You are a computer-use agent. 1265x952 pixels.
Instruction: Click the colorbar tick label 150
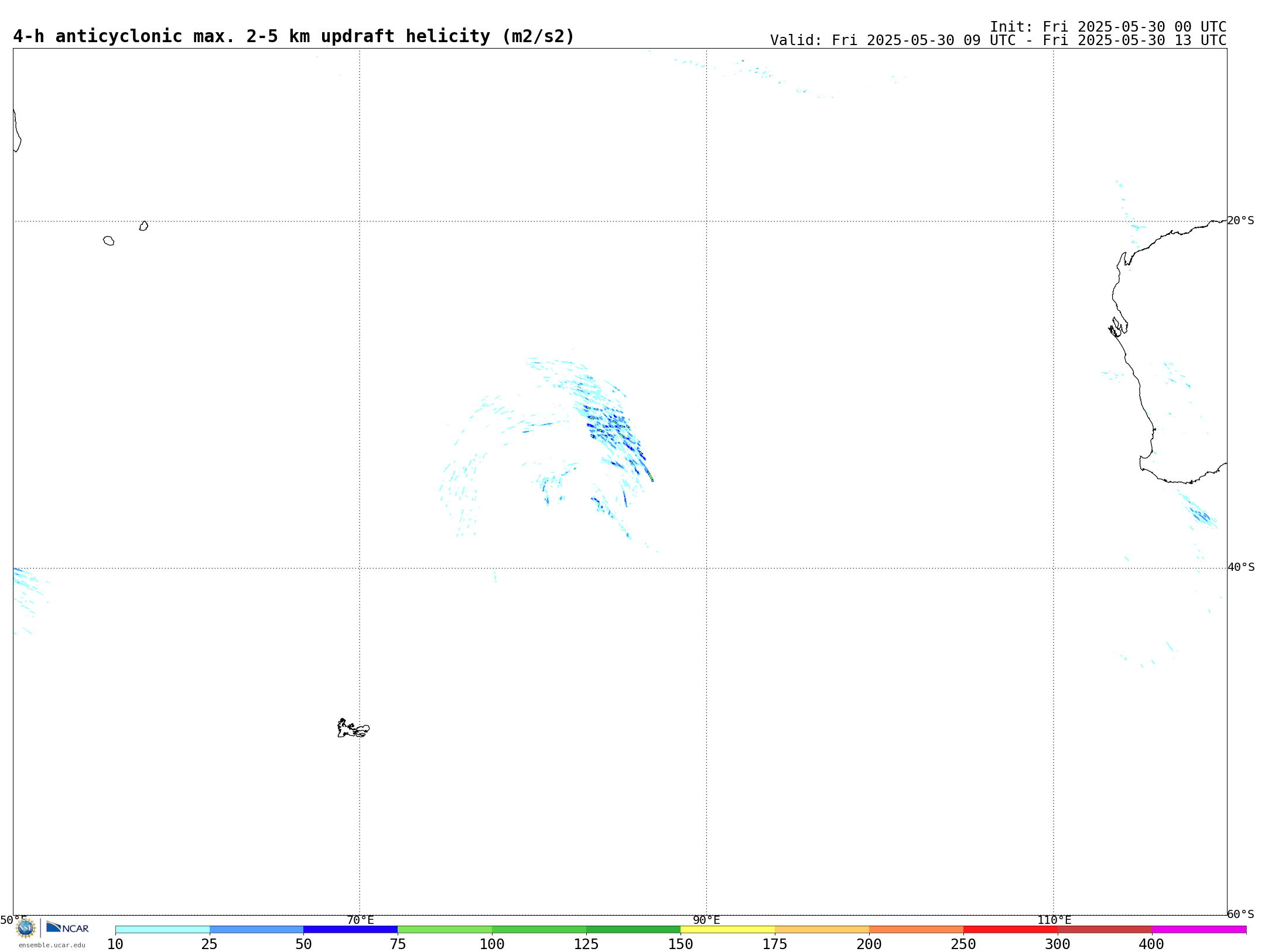[681, 944]
